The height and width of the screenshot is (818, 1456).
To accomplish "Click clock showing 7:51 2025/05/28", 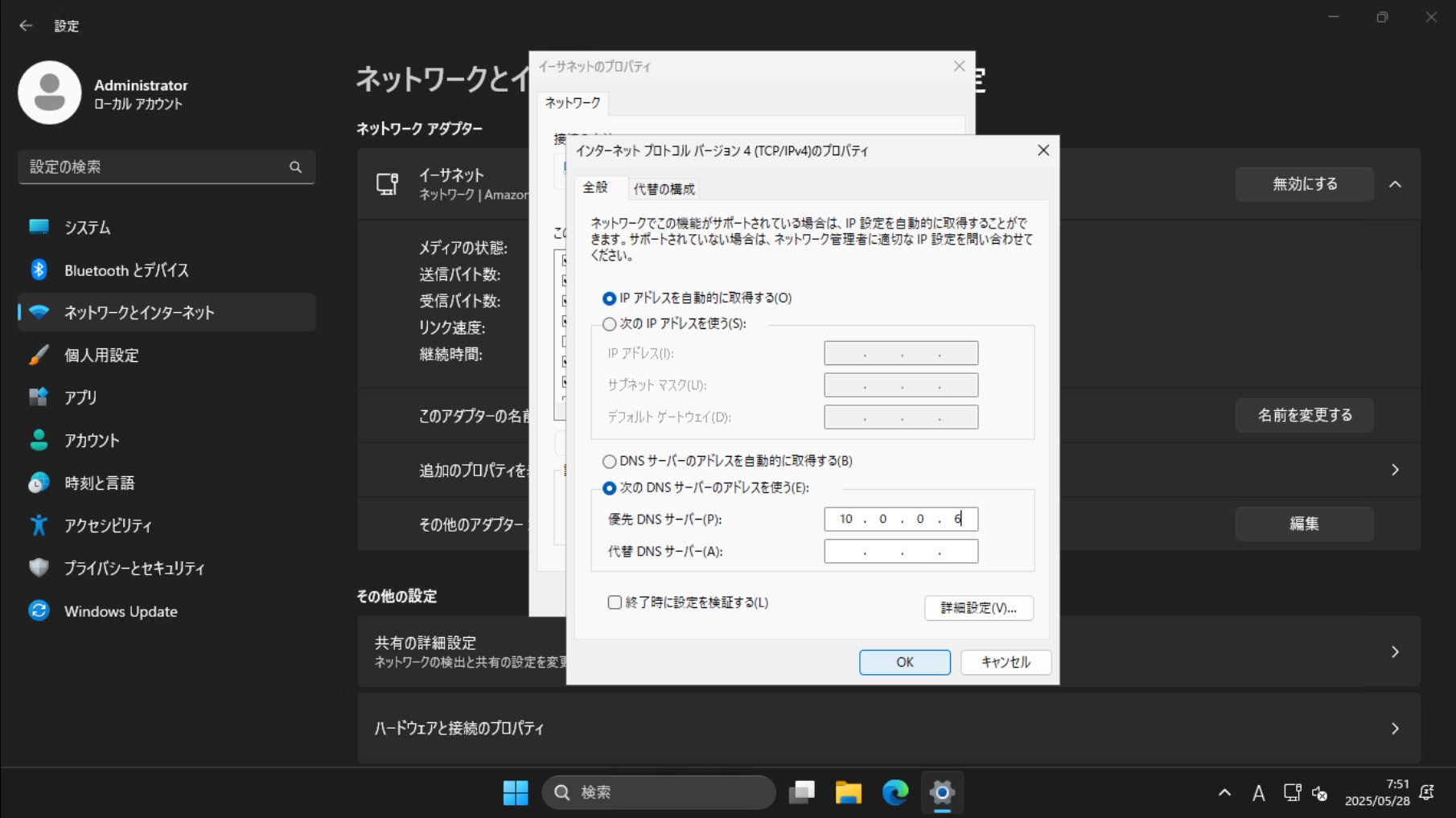I will coord(1376,793).
